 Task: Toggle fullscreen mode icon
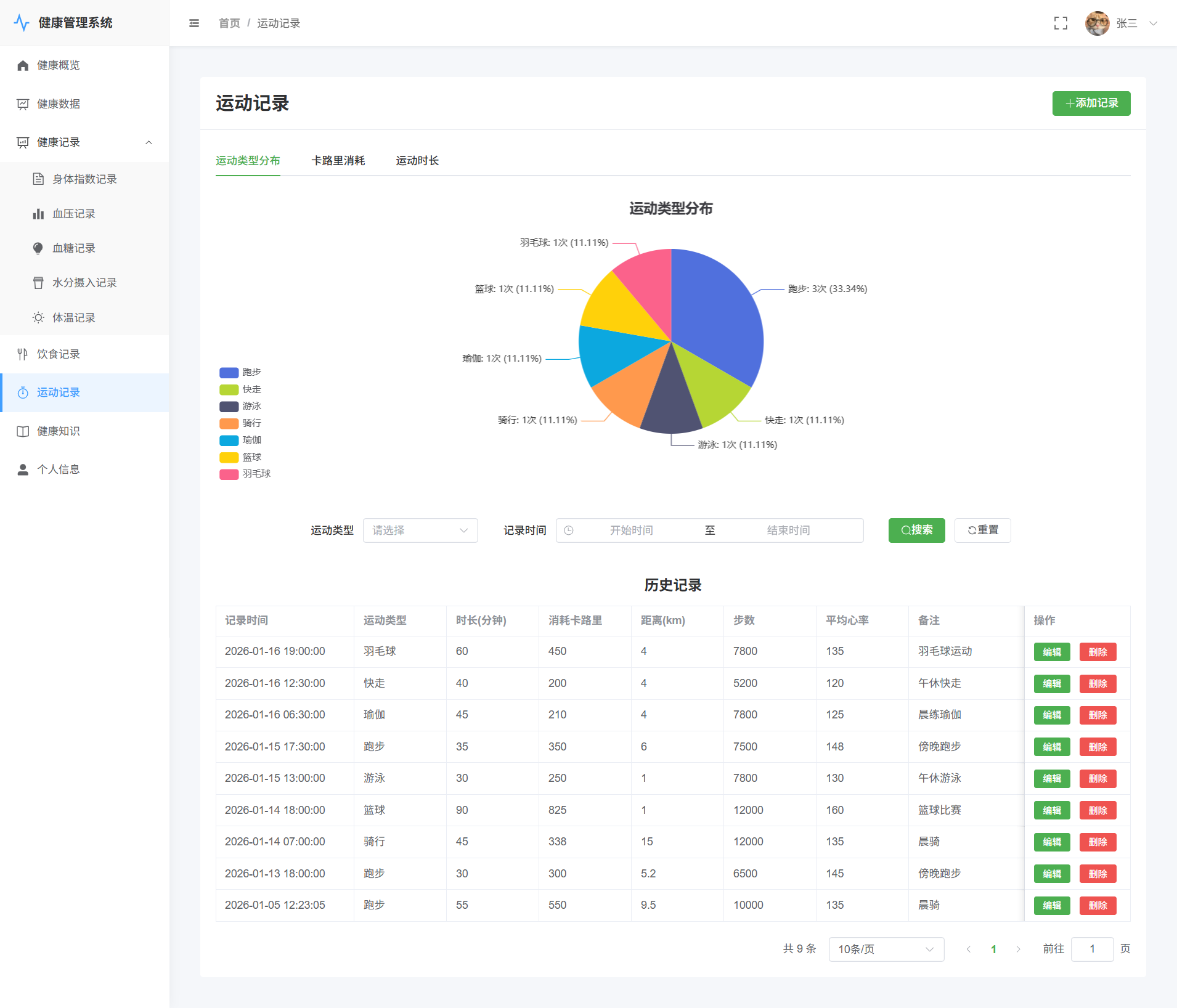pos(1061,23)
